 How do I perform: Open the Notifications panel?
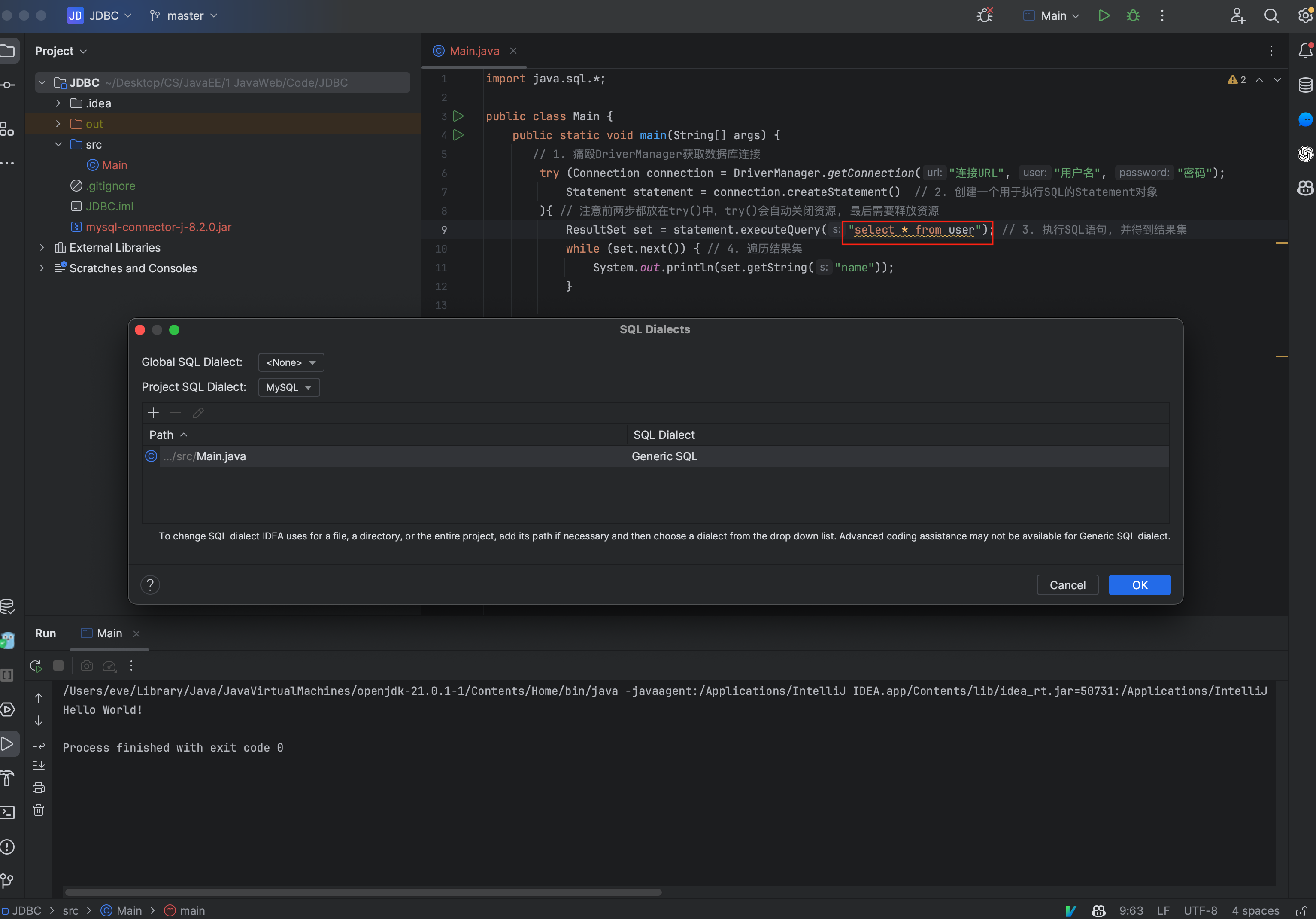[x=1305, y=50]
